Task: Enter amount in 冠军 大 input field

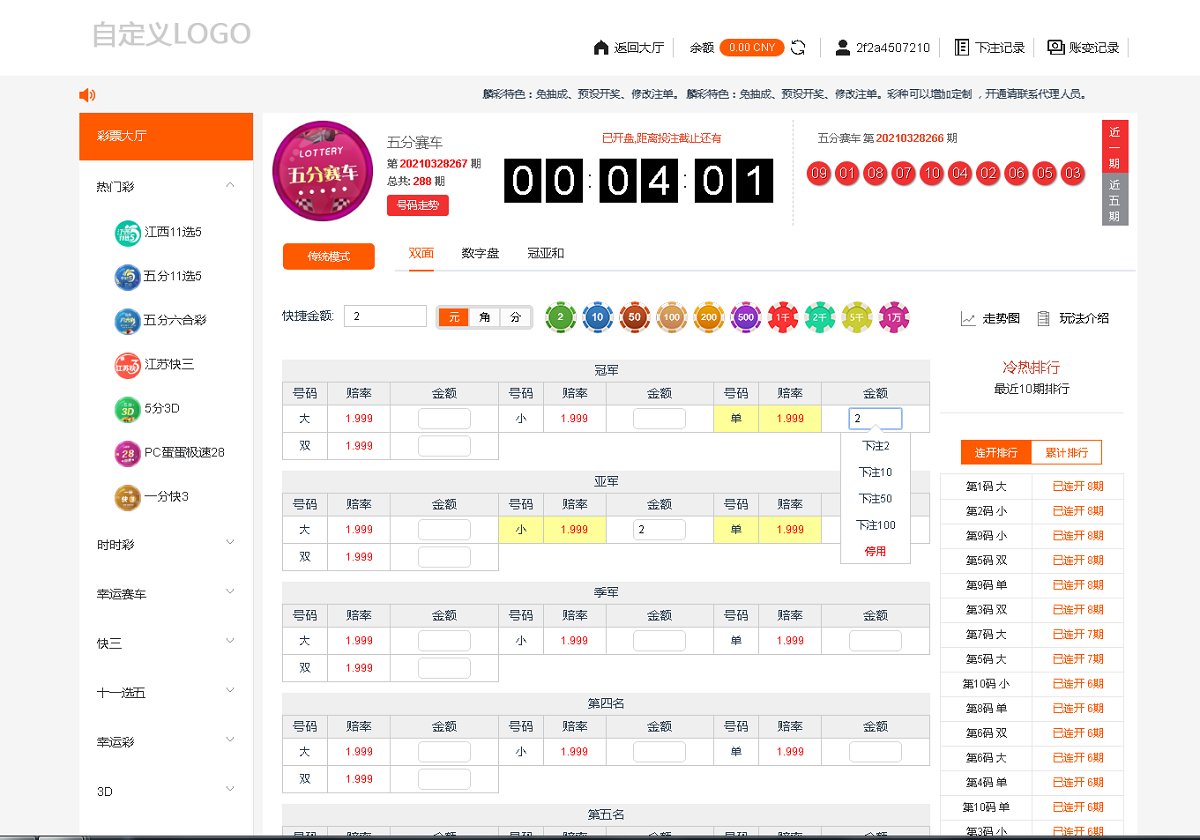Action: click(x=443, y=418)
